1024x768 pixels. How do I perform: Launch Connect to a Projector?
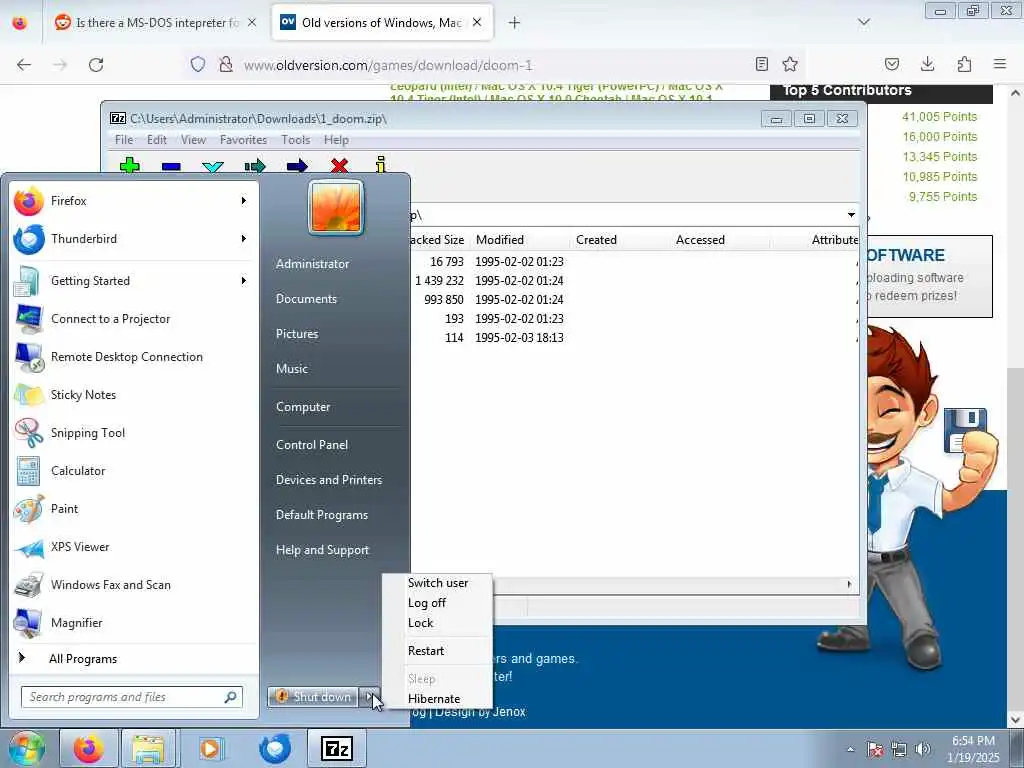[x=133, y=319]
